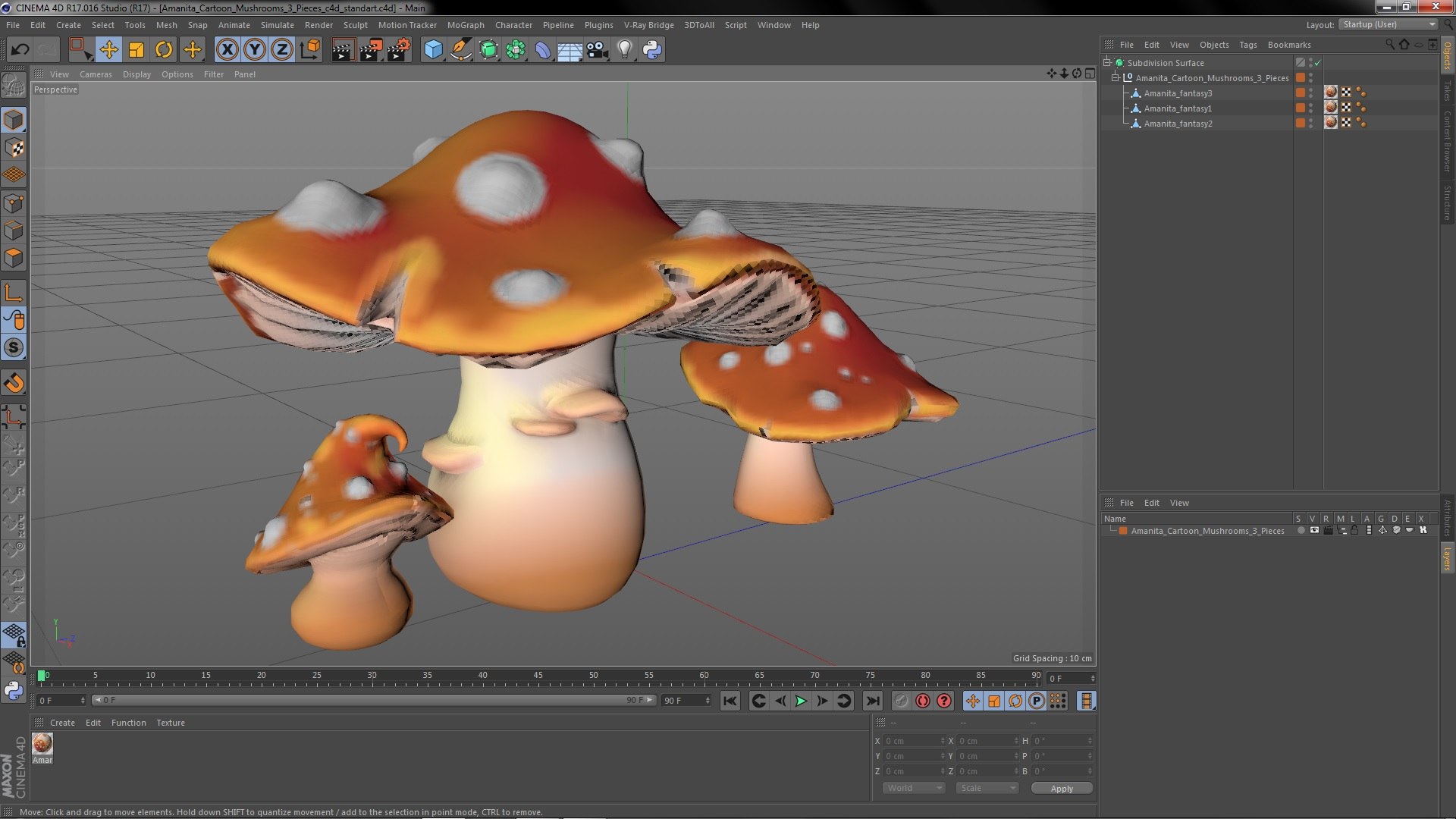Open the V-Ray Bridge menu
This screenshot has height=819, width=1456.
(x=648, y=25)
